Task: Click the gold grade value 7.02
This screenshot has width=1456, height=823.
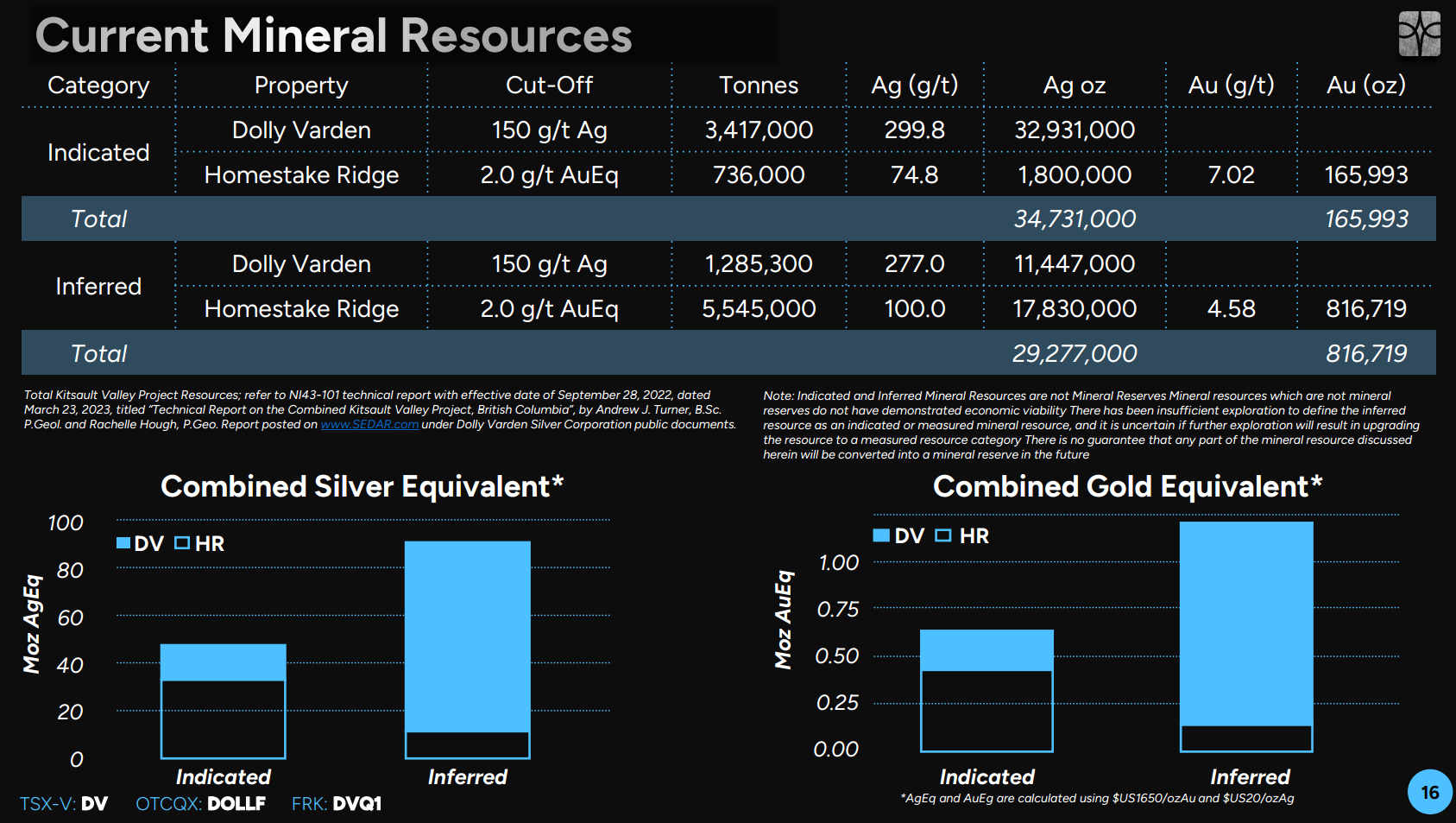Action: 1232,175
